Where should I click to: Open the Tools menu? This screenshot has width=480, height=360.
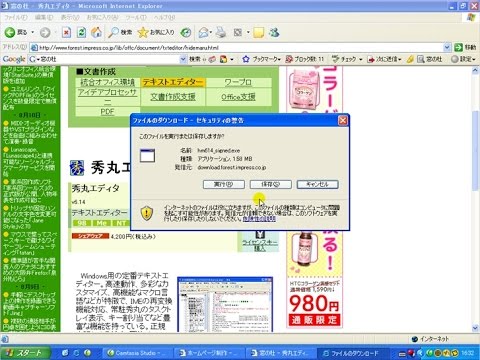click(x=136, y=17)
